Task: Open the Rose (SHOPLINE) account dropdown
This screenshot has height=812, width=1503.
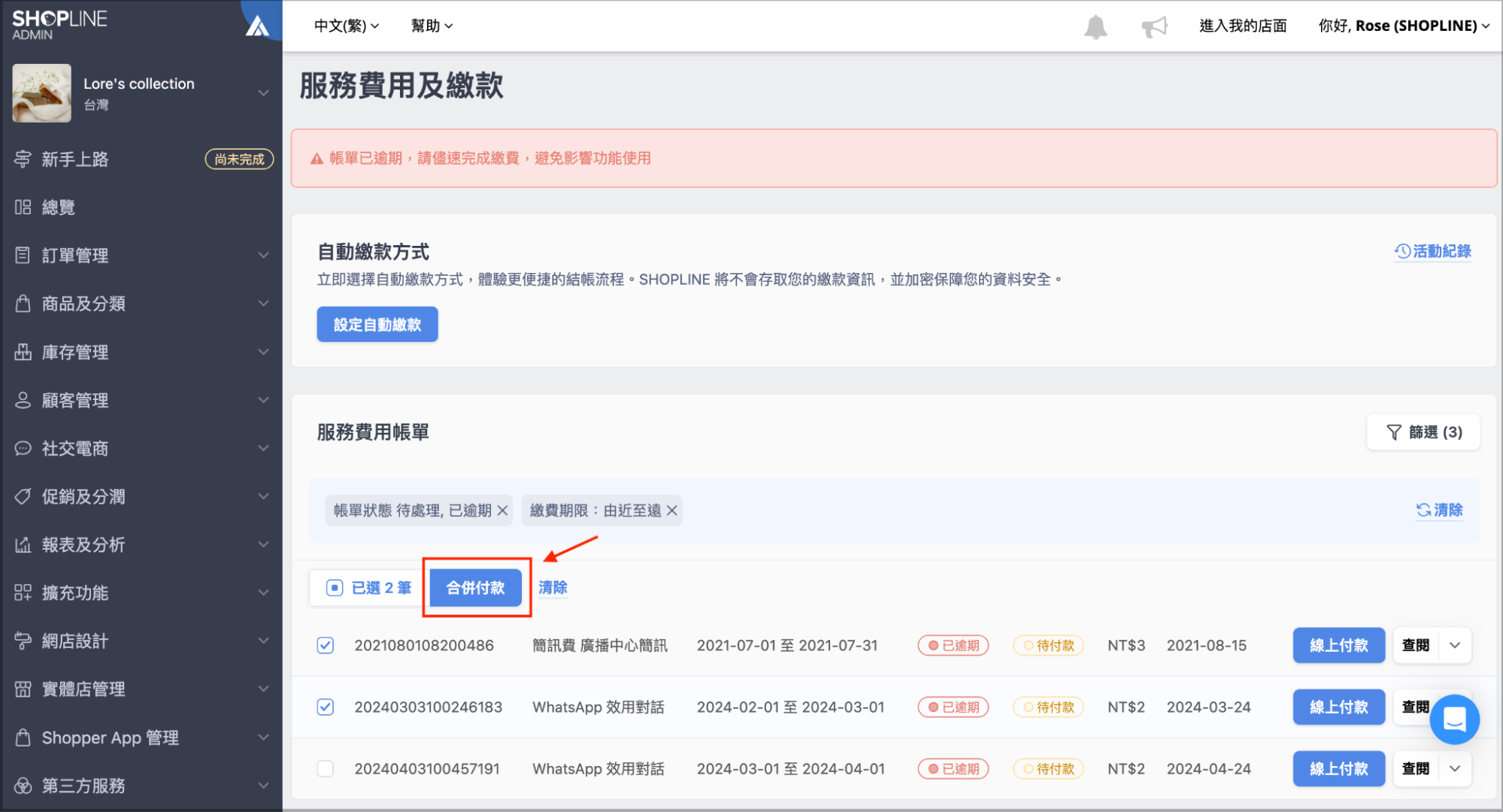Action: 1404,26
